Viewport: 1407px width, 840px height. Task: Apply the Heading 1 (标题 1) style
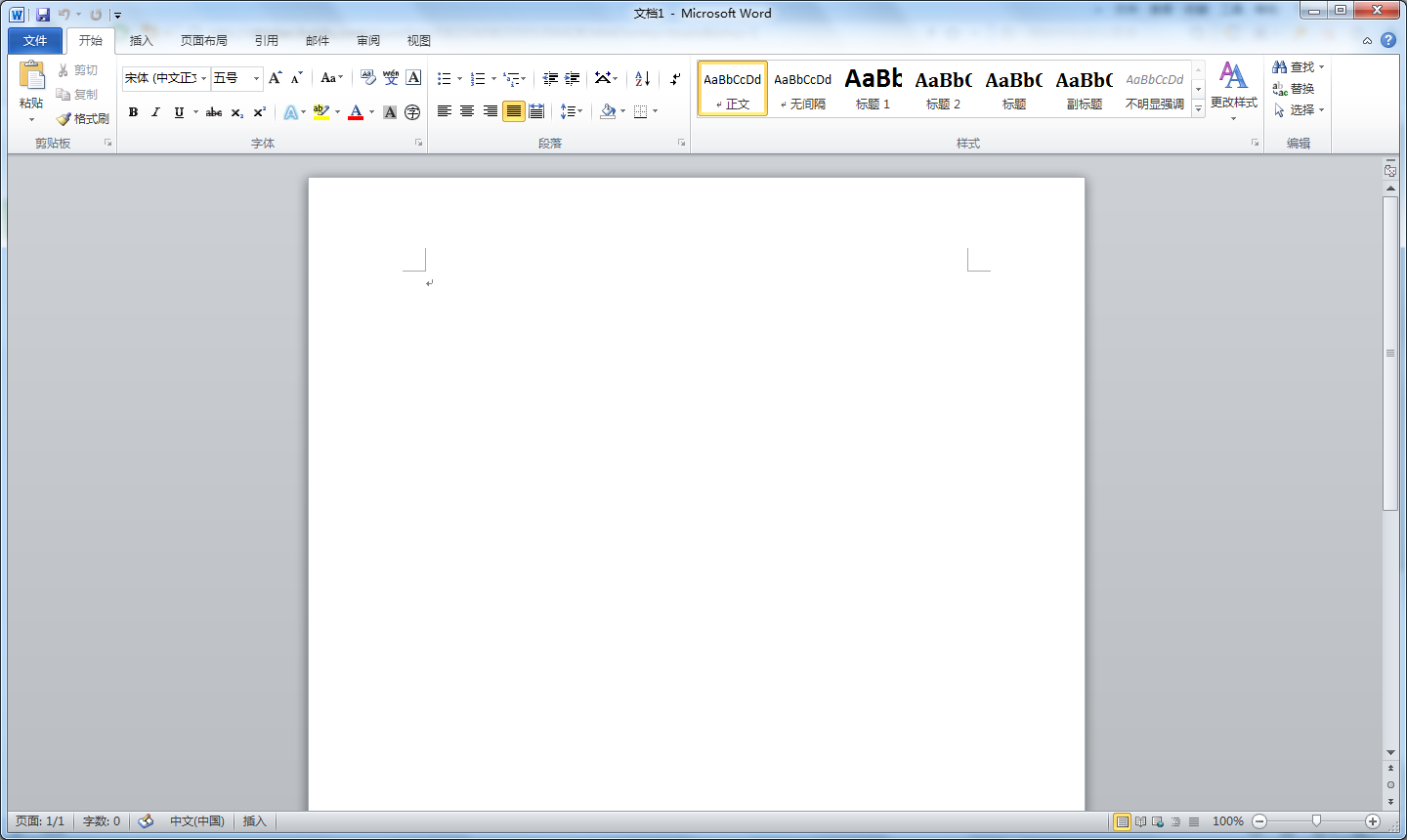click(x=874, y=88)
